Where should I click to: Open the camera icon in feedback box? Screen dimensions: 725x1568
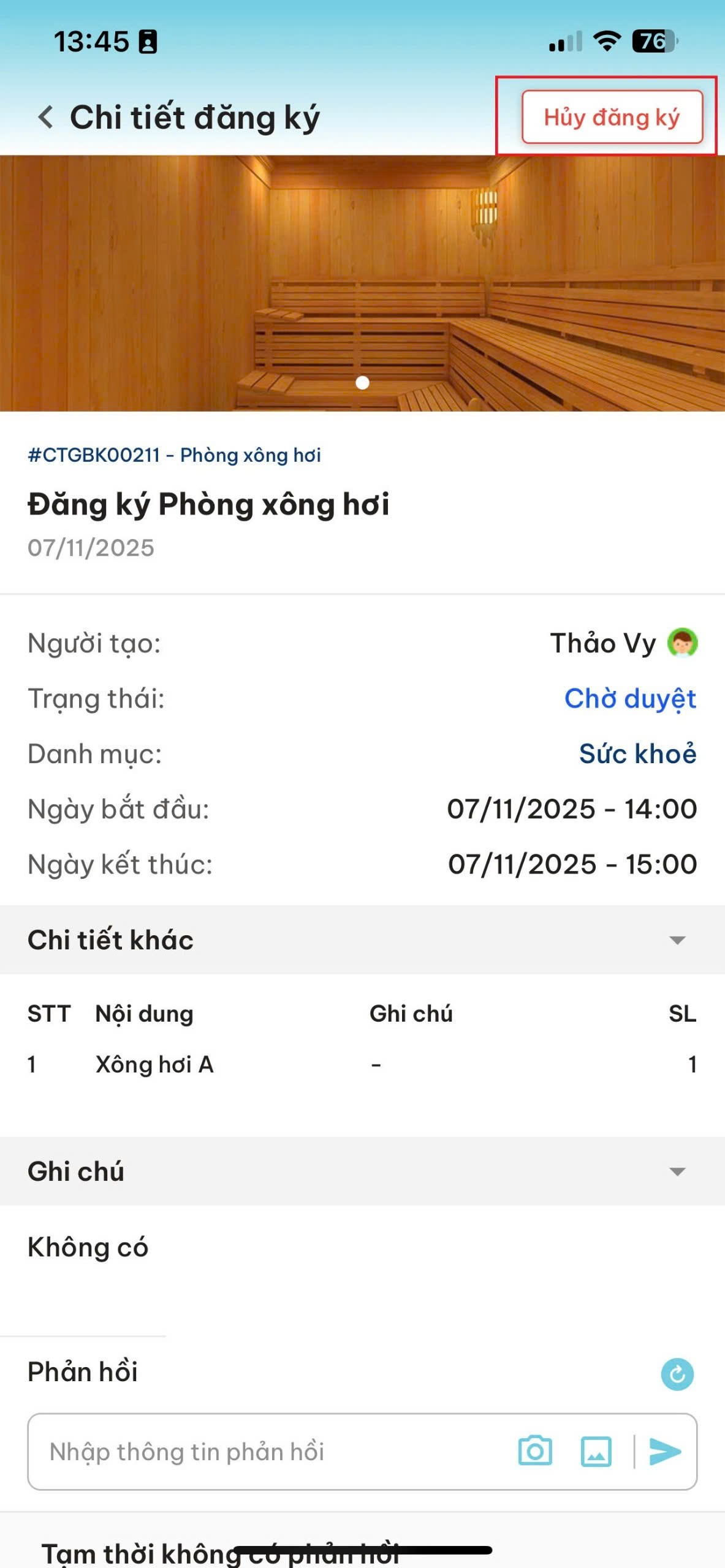(x=535, y=1451)
